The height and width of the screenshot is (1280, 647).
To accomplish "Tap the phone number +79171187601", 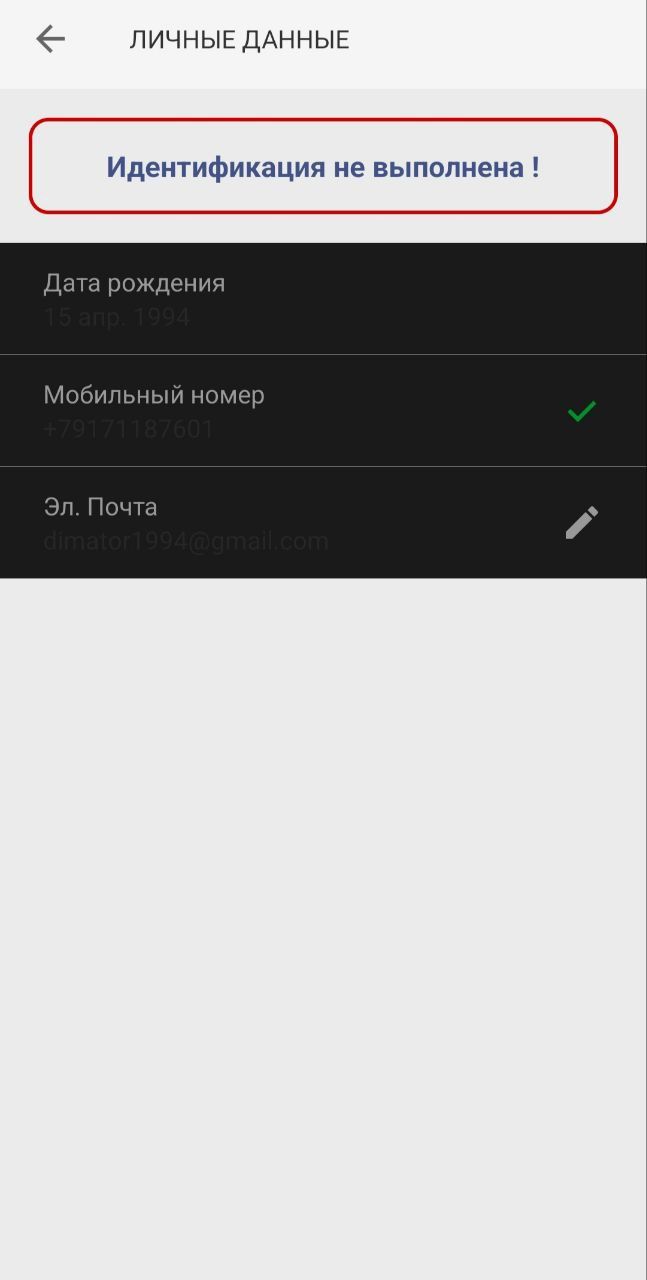I will coord(128,430).
